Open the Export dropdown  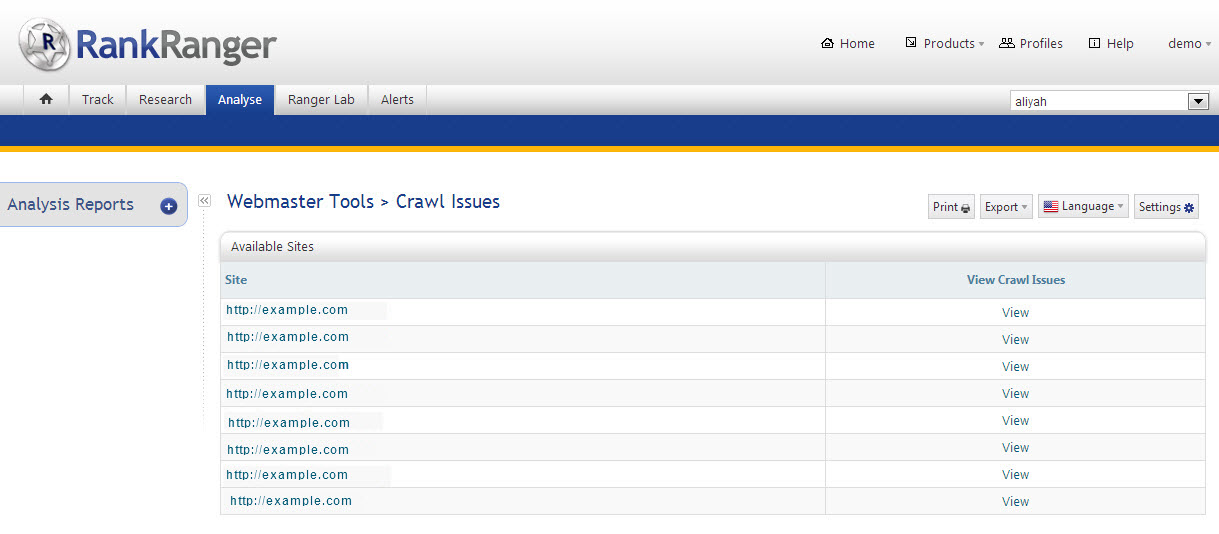click(1005, 207)
